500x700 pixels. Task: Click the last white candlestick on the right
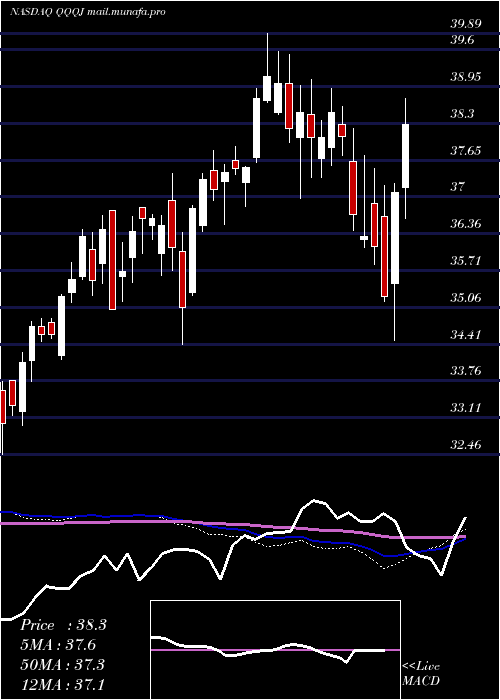click(x=406, y=158)
